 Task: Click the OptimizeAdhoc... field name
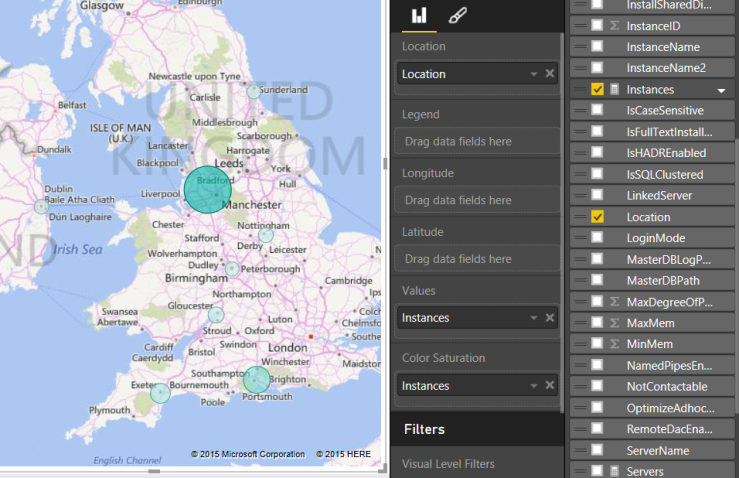[670, 408]
